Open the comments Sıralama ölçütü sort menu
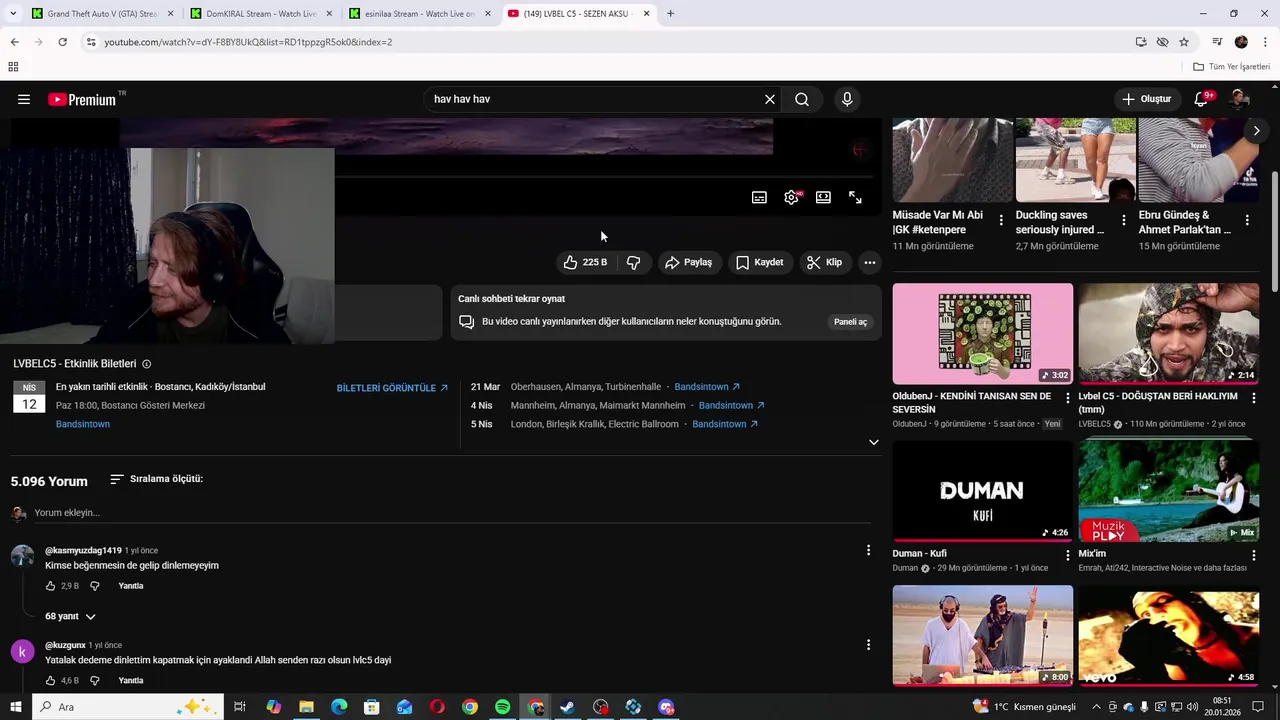Screen dimensions: 1280x720 [156, 479]
